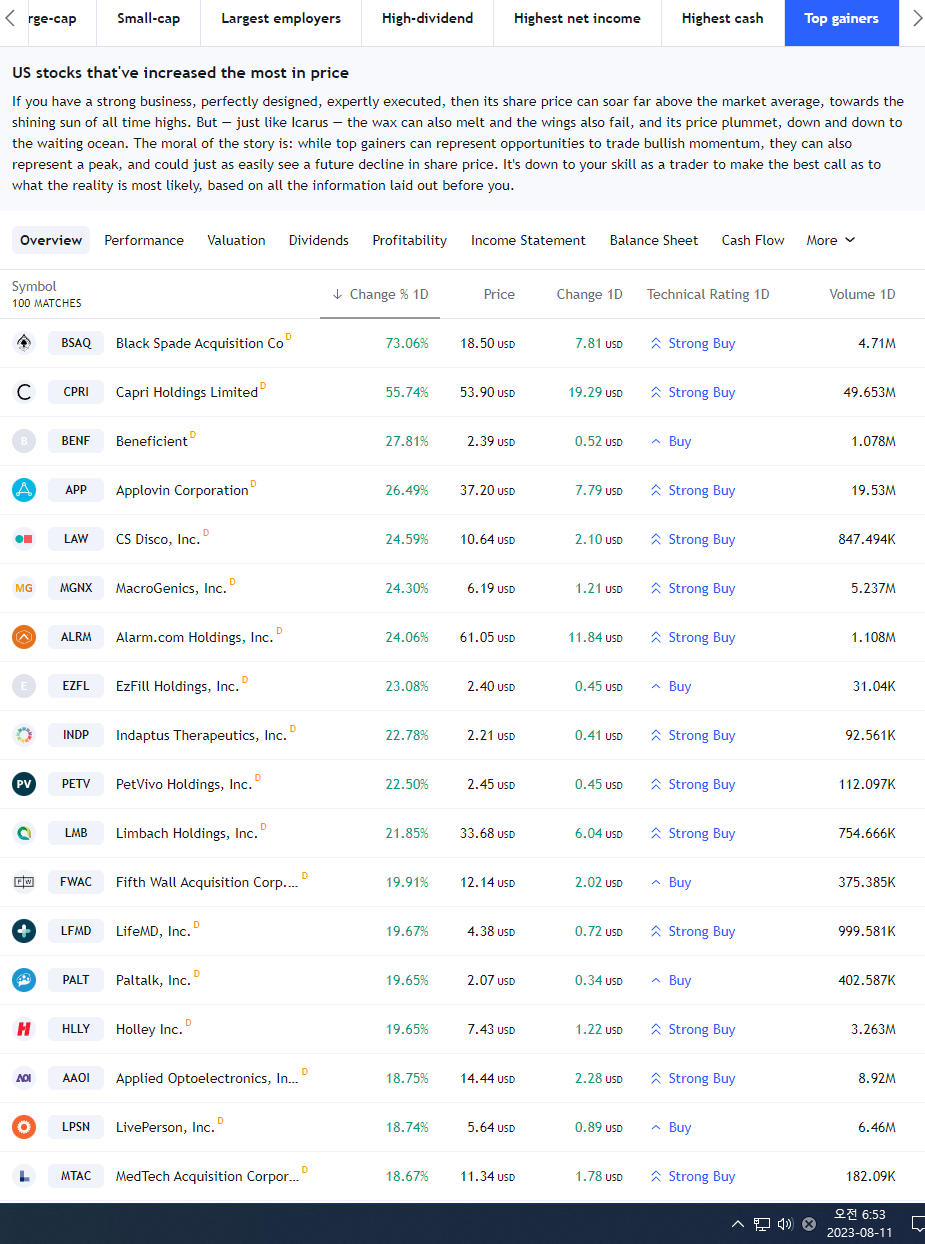Open the Largest employers tab
Viewport: 925px width, 1244px height.
coord(281,19)
